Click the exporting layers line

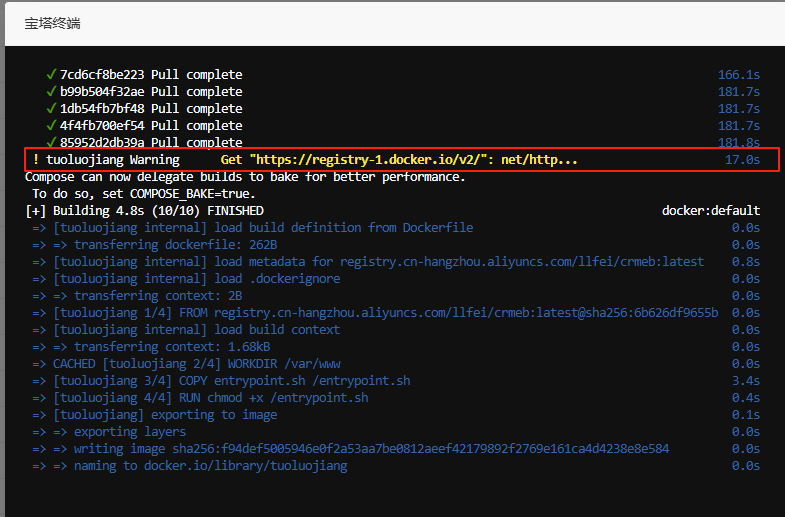[x=109, y=432]
